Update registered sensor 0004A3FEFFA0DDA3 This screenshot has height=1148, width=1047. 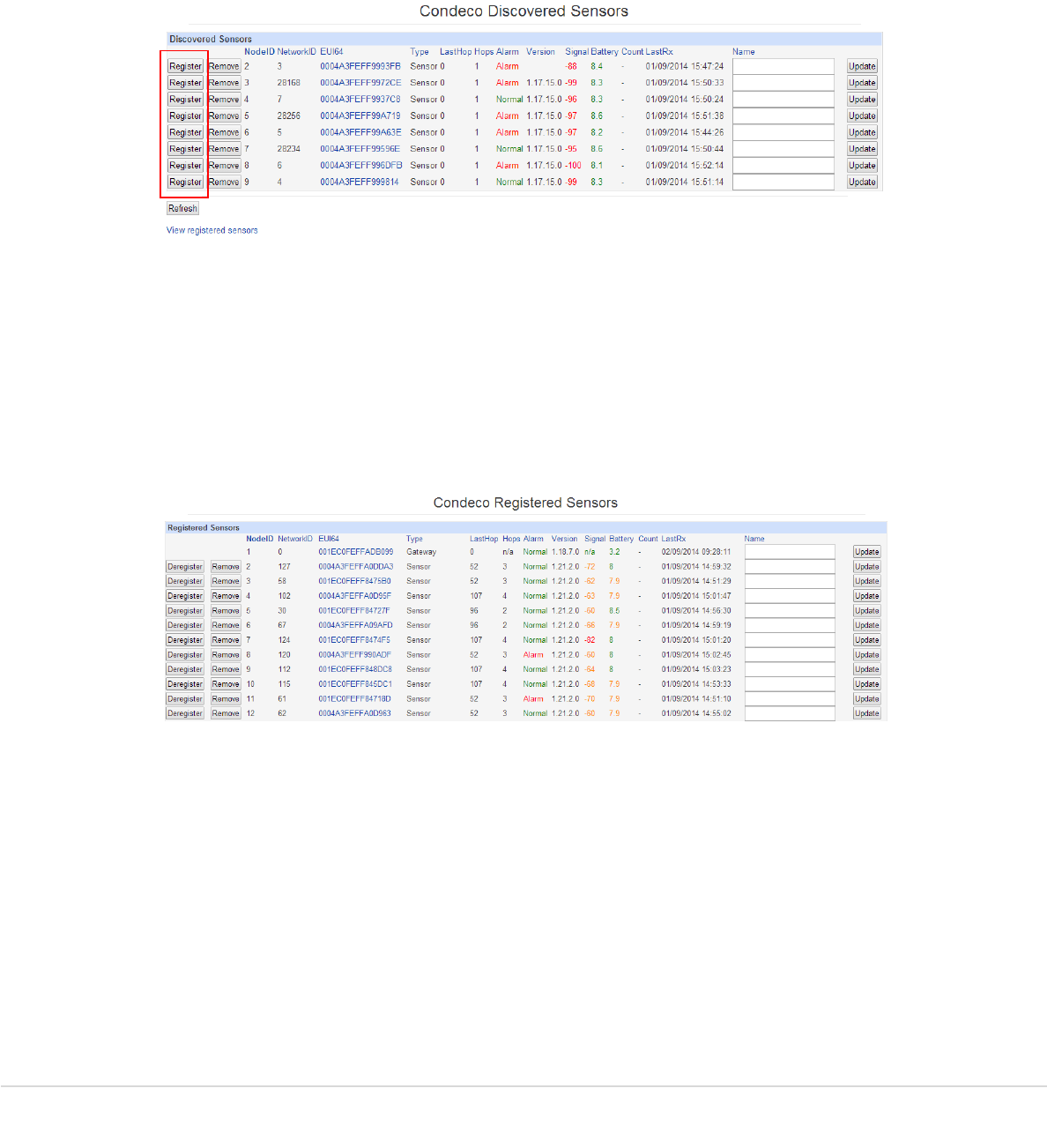coord(867,567)
